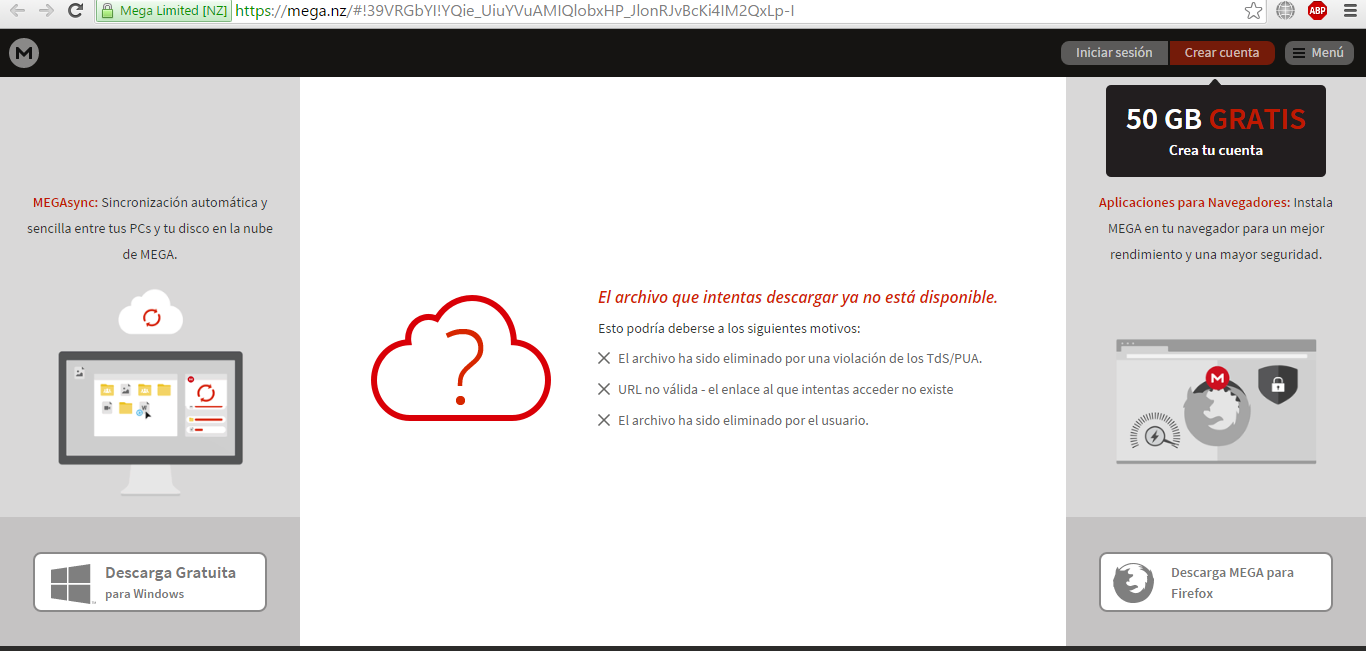Click the MEGAsync sync cloud icon
Screen dimensions: 1366x651
[151, 312]
